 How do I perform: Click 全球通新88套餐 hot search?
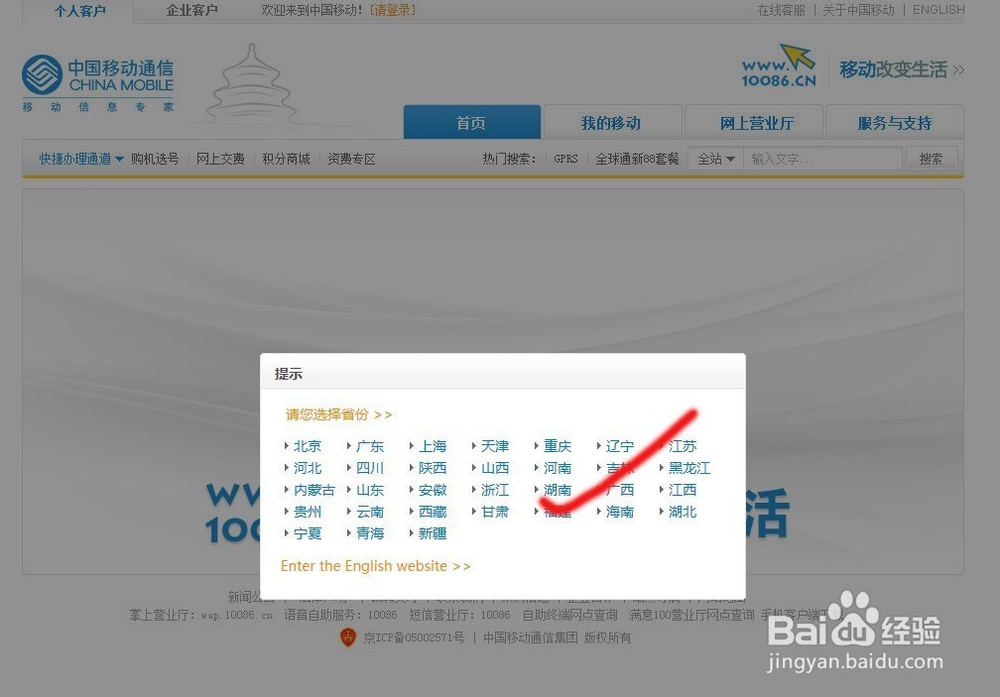tap(637, 159)
